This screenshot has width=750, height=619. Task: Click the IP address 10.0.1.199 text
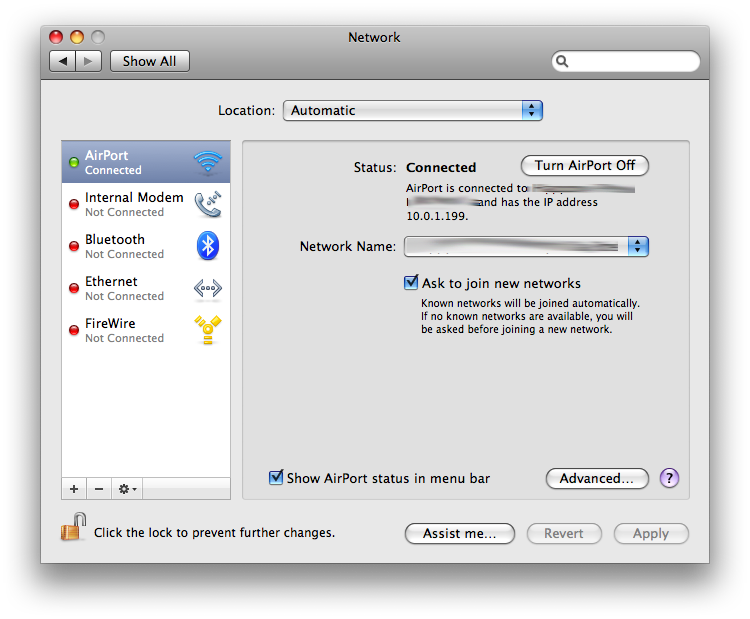tap(437, 216)
